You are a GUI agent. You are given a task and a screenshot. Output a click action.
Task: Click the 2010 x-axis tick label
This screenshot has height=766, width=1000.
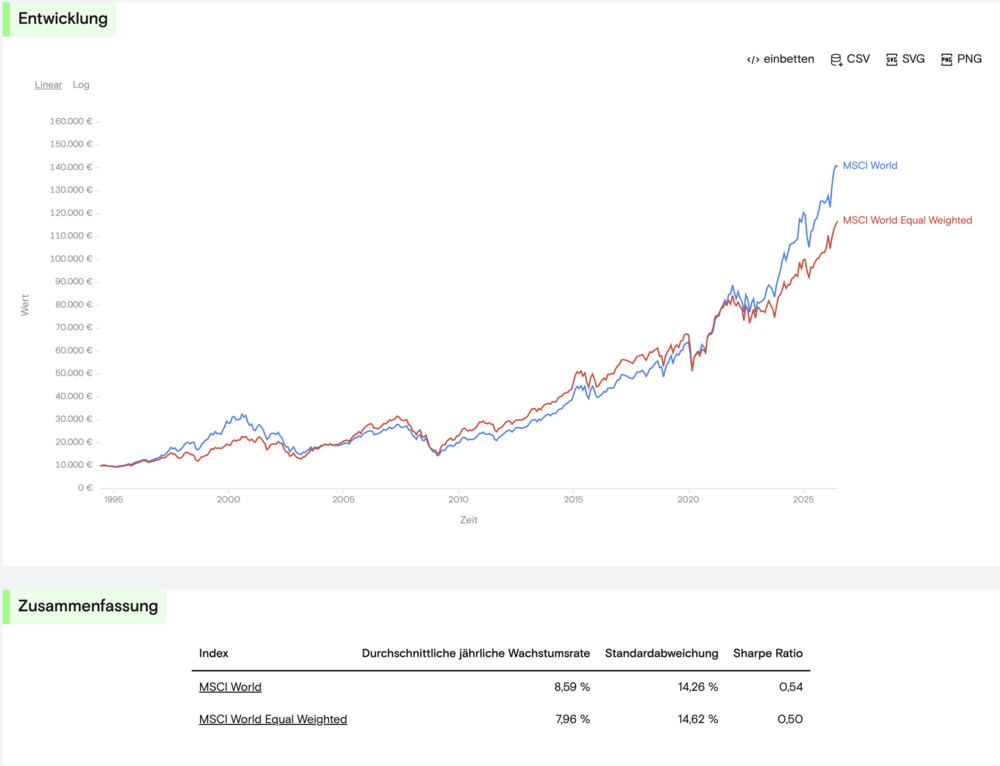point(458,499)
